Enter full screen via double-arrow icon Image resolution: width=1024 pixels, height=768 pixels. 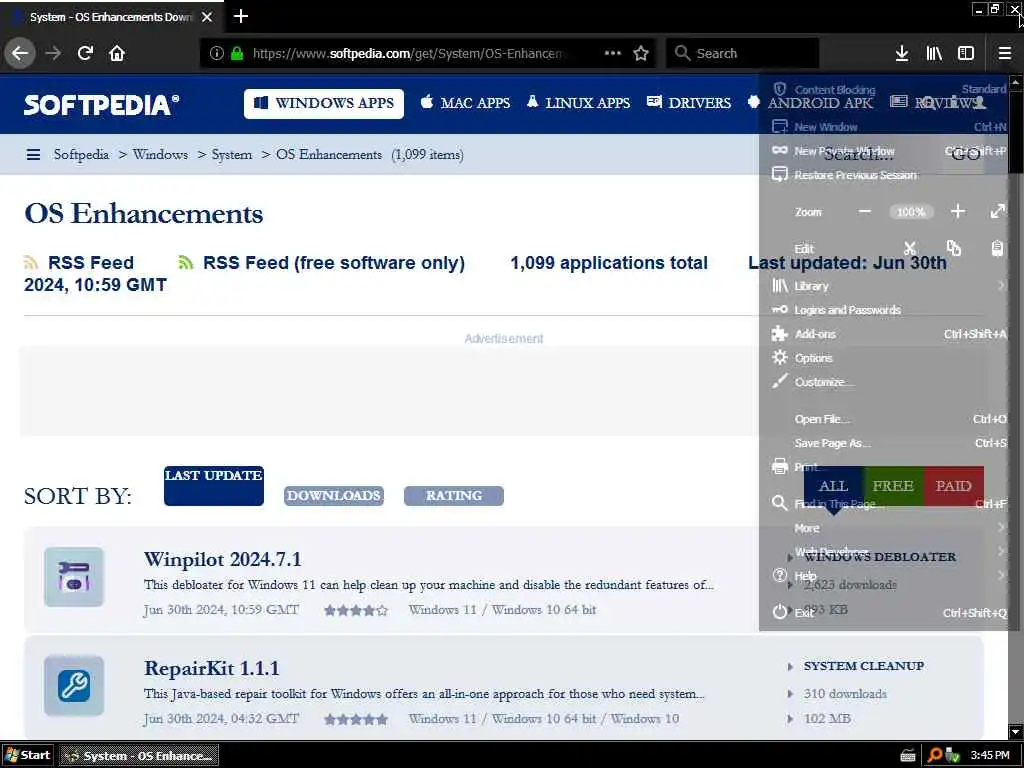(x=998, y=212)
